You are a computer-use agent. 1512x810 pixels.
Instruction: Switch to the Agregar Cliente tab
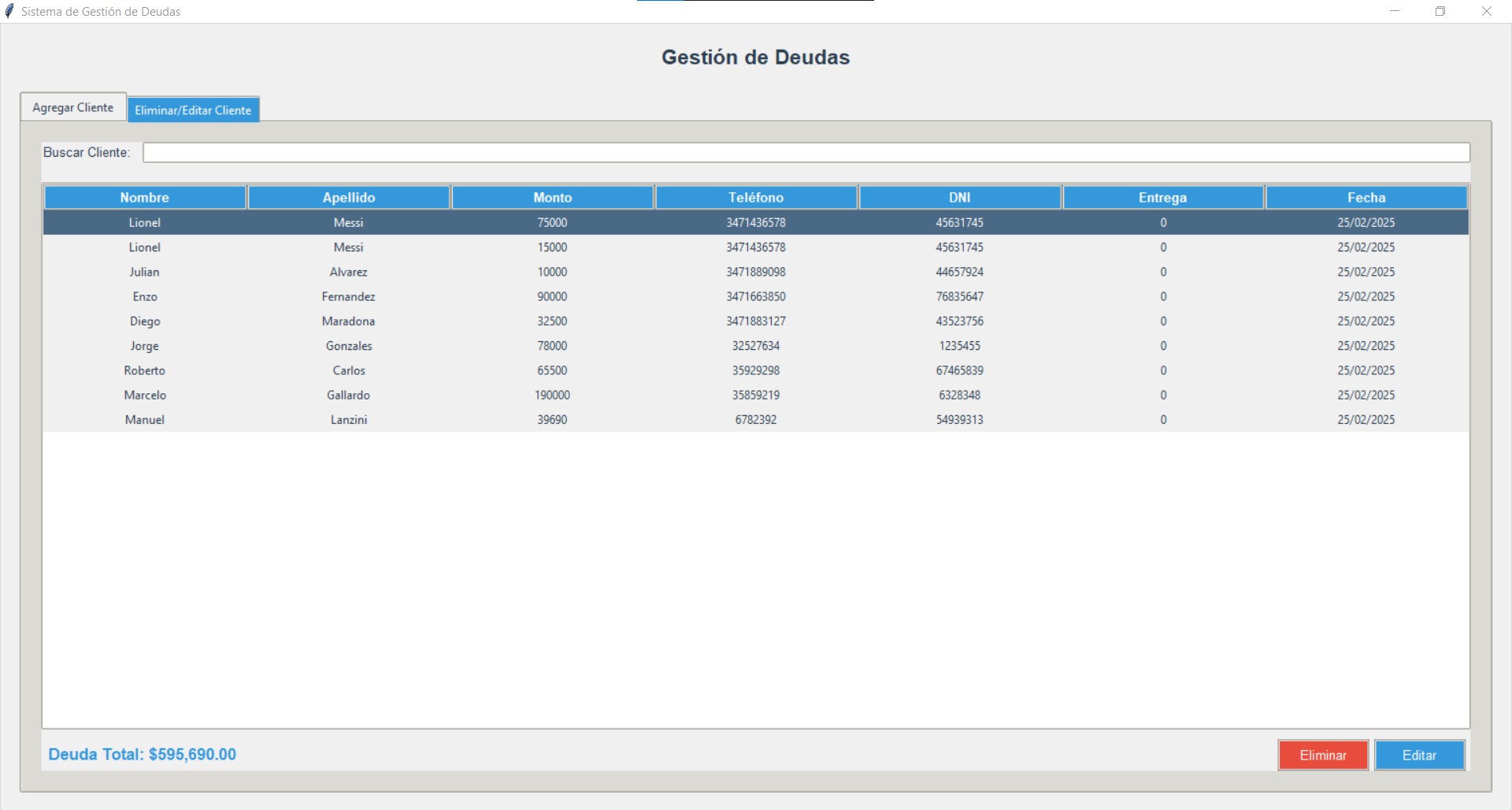72,107
